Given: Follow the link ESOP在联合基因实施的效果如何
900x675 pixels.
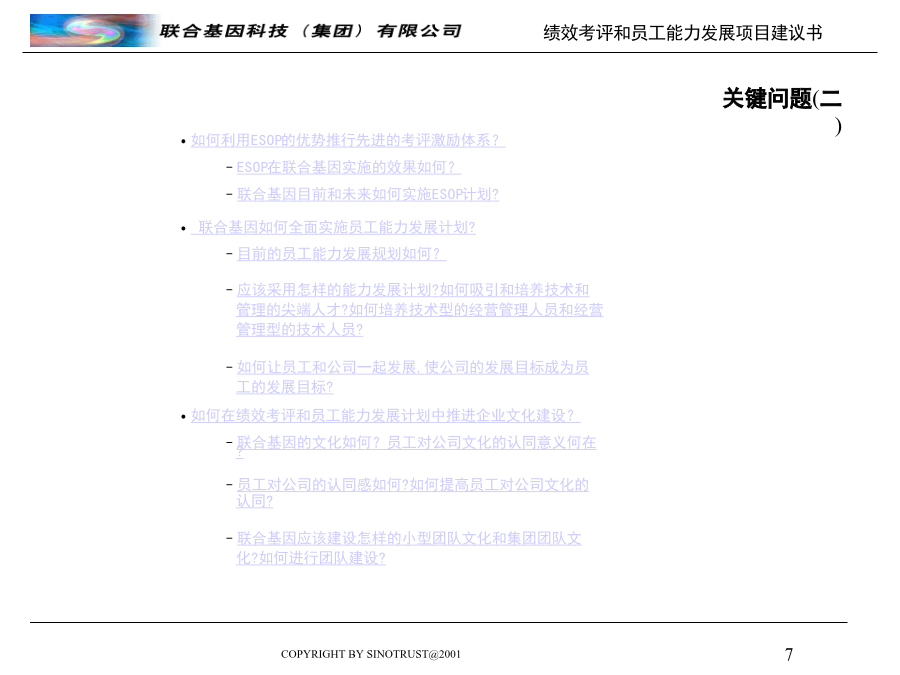Looking at the screenshot, I should click(x=348, y=167).
